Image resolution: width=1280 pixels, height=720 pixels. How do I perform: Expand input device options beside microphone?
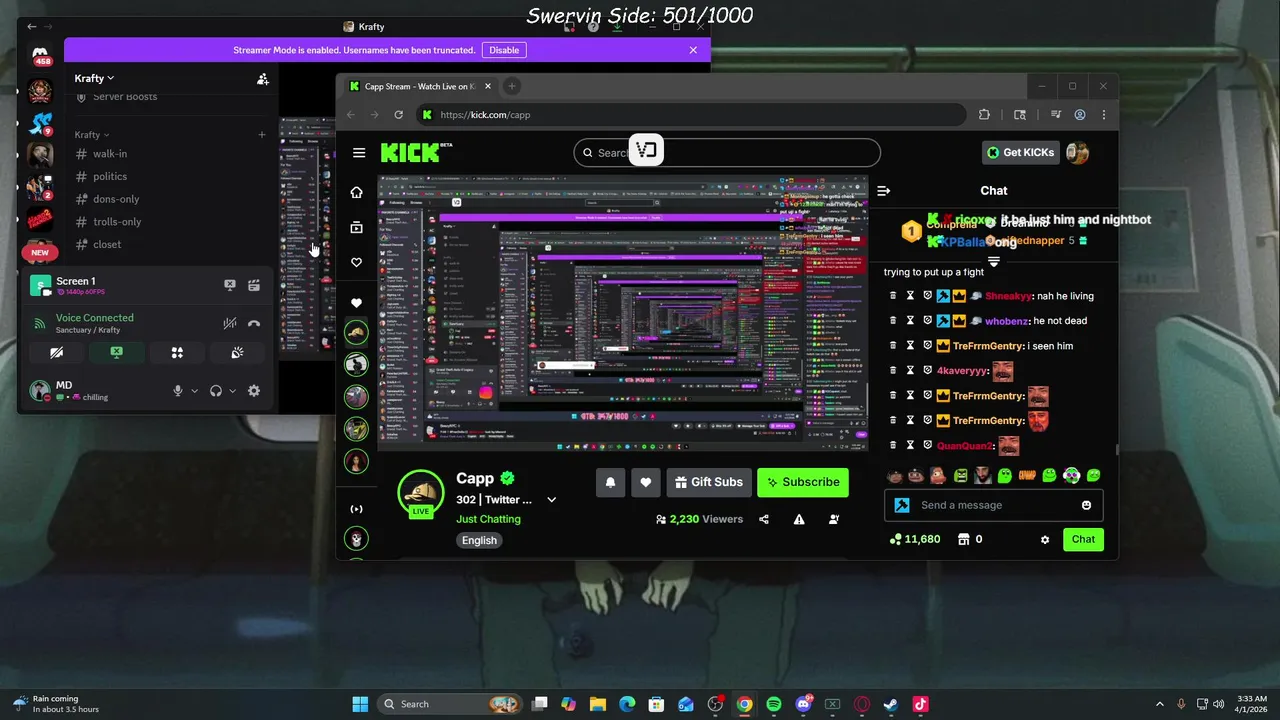[194, 391]
